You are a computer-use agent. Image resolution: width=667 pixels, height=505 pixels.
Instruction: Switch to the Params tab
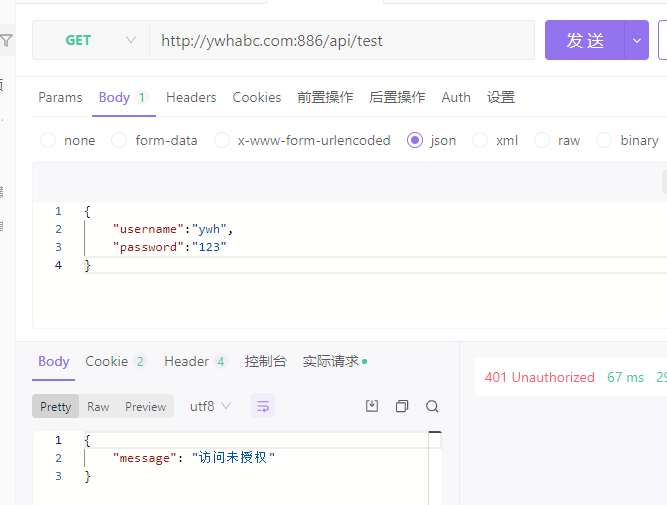pyautogui.click(x=60, y=97)
